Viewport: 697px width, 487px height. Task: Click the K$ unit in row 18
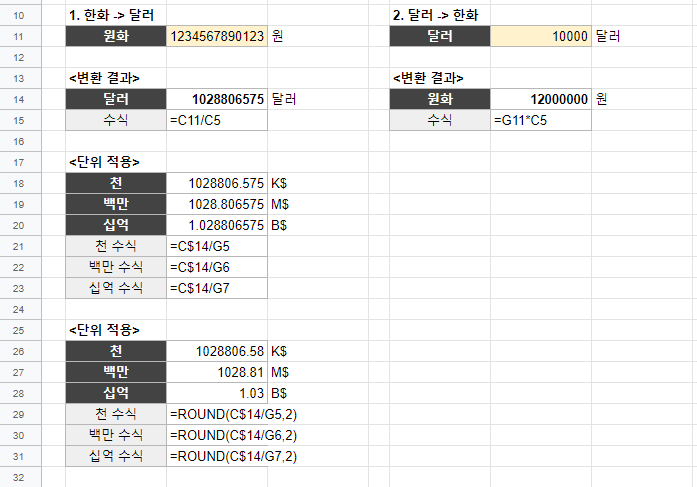[x=279, y=184]
